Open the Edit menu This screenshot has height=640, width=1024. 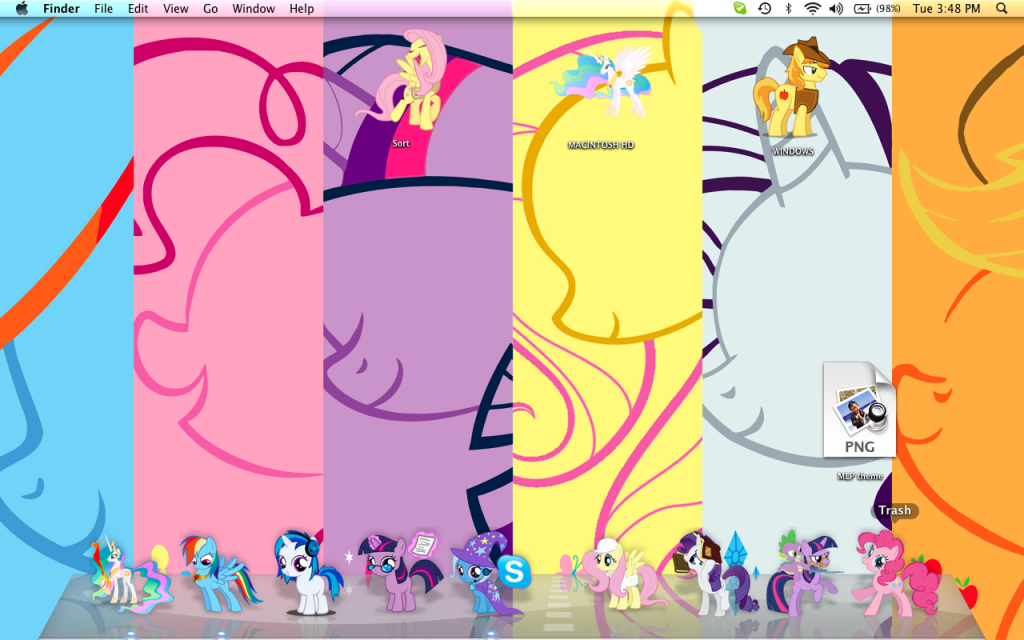tap(138, 8)
